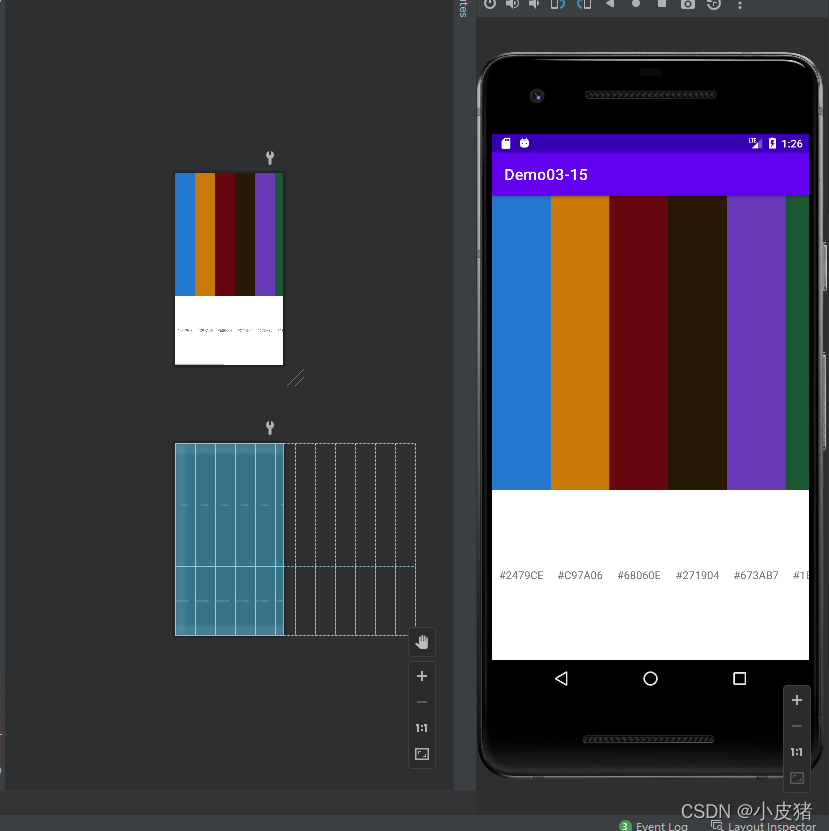Open the Layout Inspector tool window
The height and width of the screenshot is (831, 829).
click(770, 826)
